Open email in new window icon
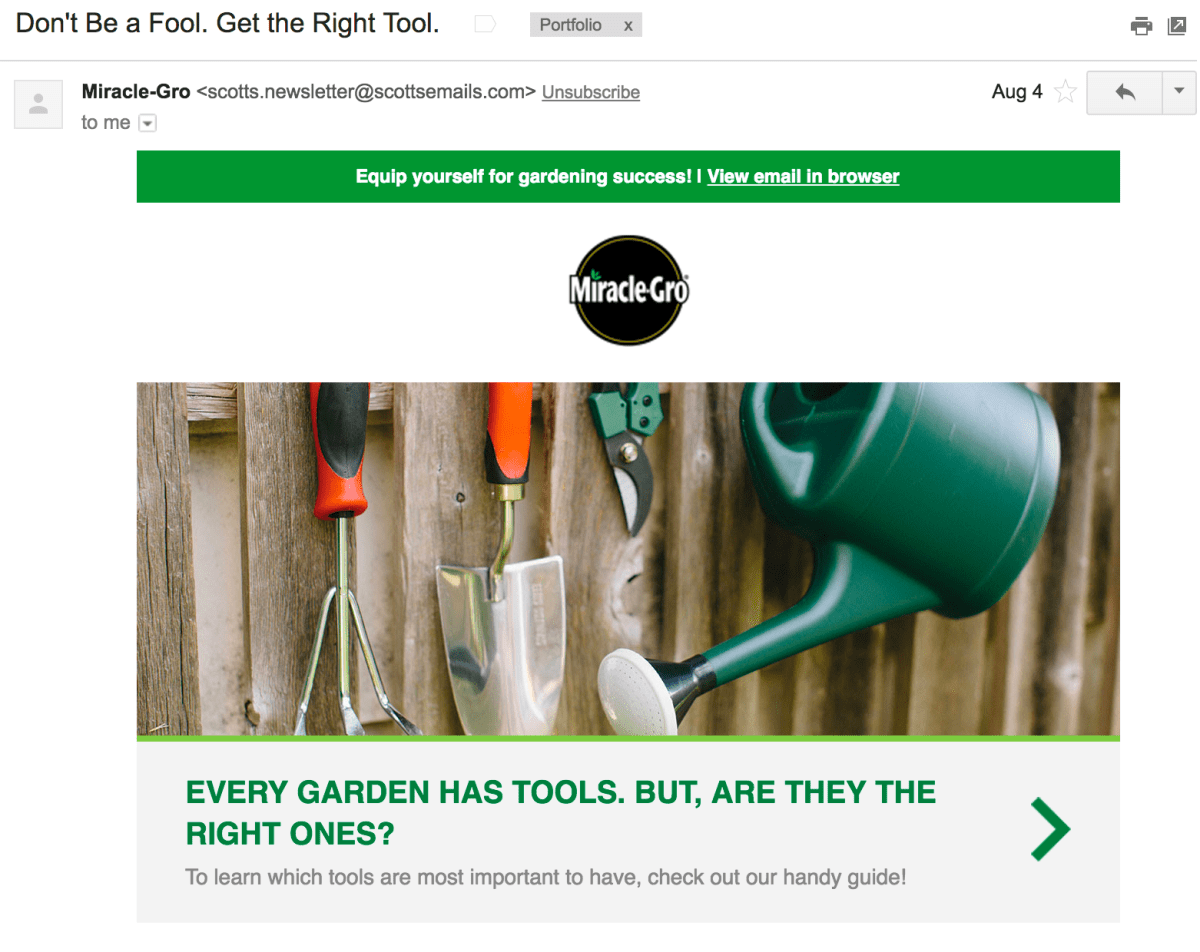 [1176, 26]
